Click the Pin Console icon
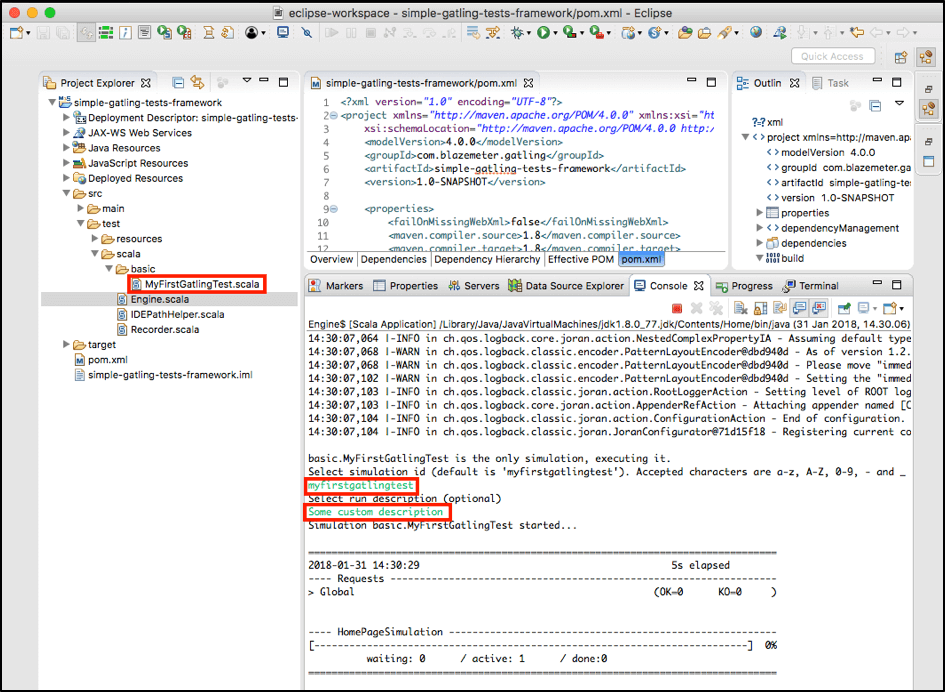 point(844,309)
